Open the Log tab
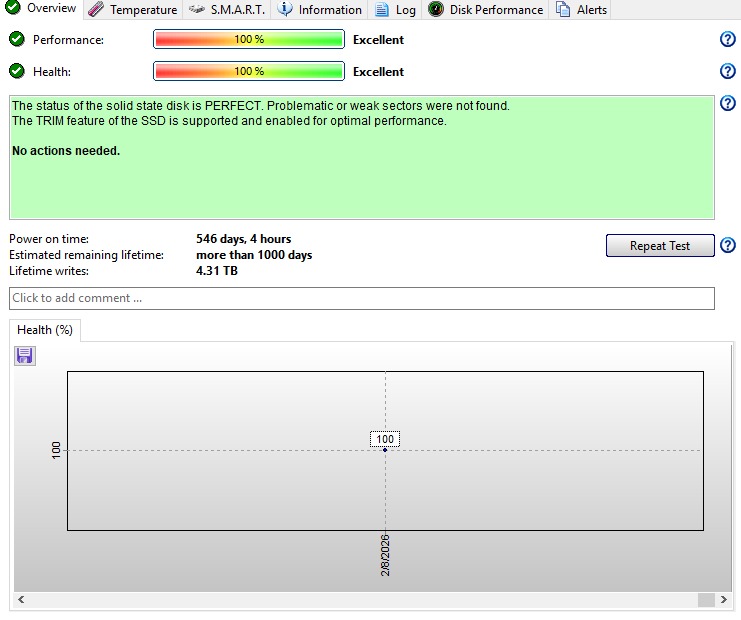 (x=395, y=10)
